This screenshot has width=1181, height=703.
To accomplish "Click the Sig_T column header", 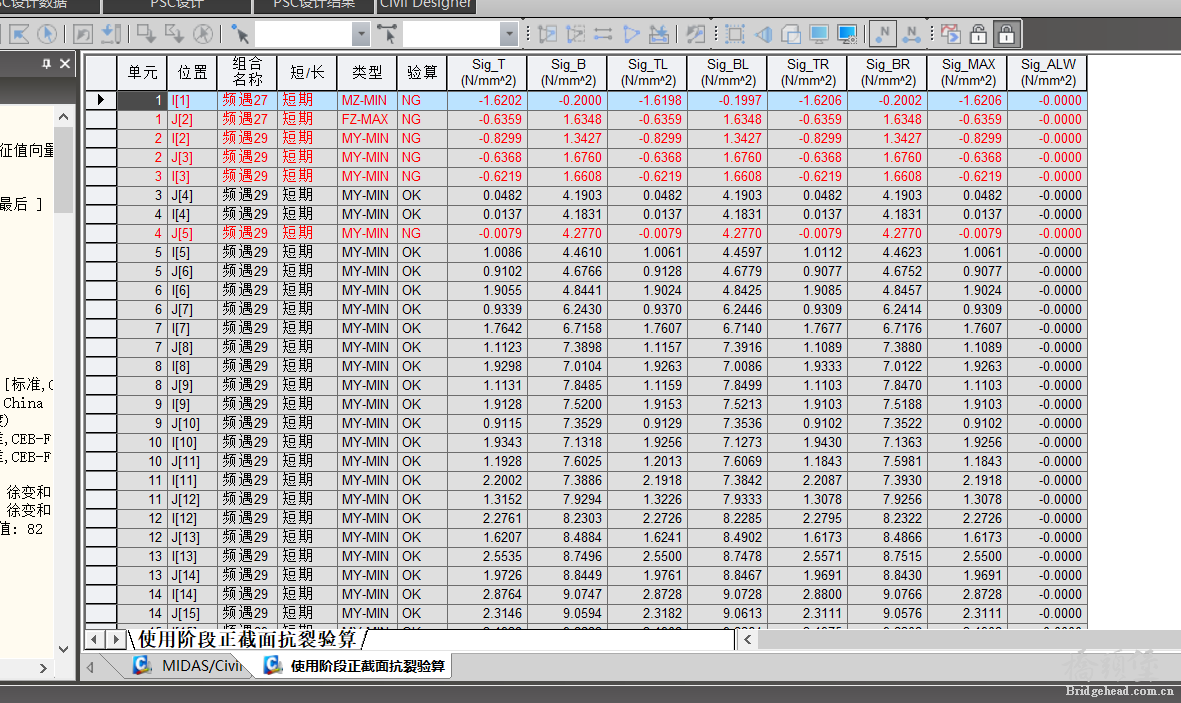I will pos(487,72).
